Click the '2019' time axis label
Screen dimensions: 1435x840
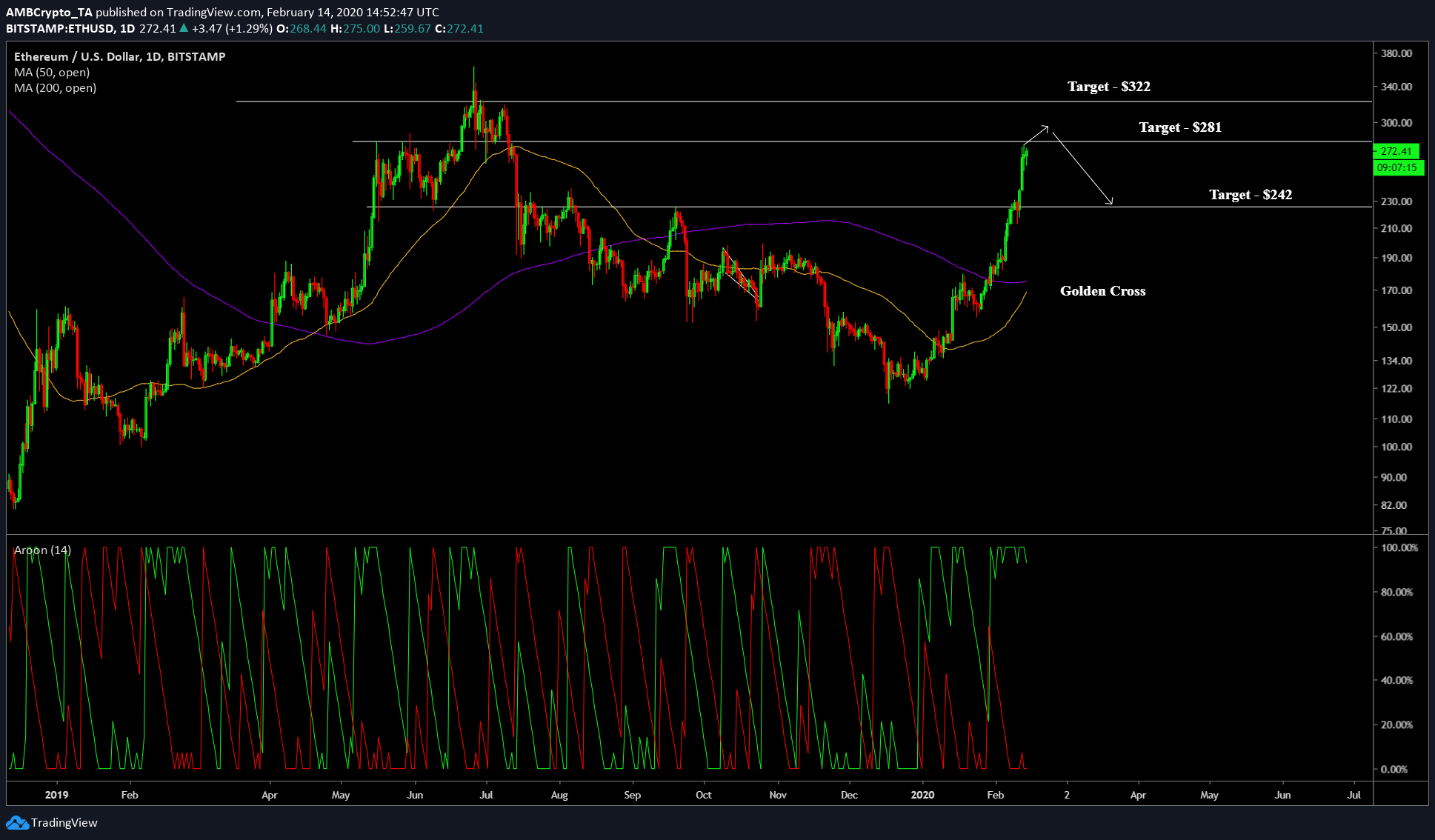(x=56, y=795)
